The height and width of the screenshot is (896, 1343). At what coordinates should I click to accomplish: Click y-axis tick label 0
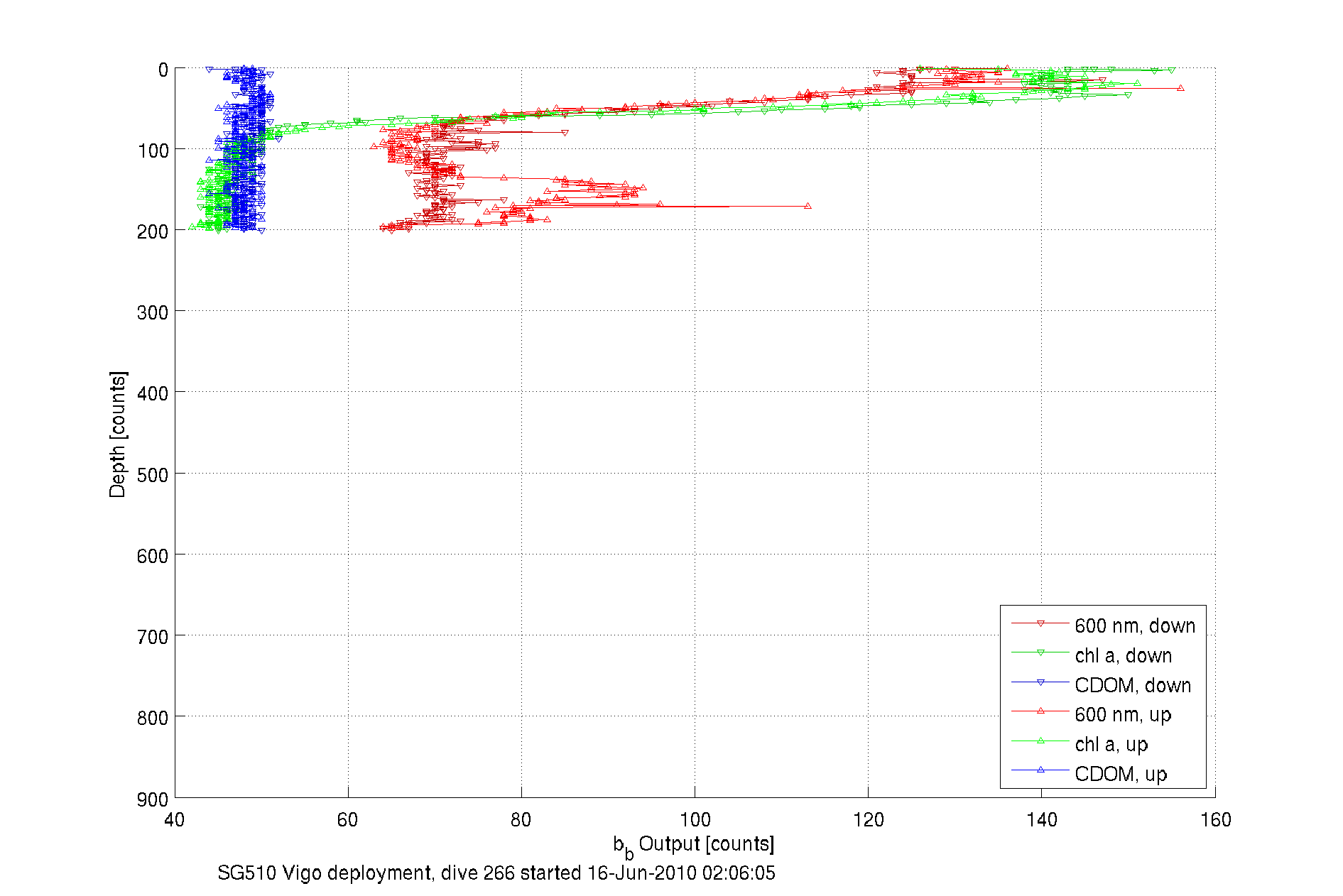coord(163,70)
